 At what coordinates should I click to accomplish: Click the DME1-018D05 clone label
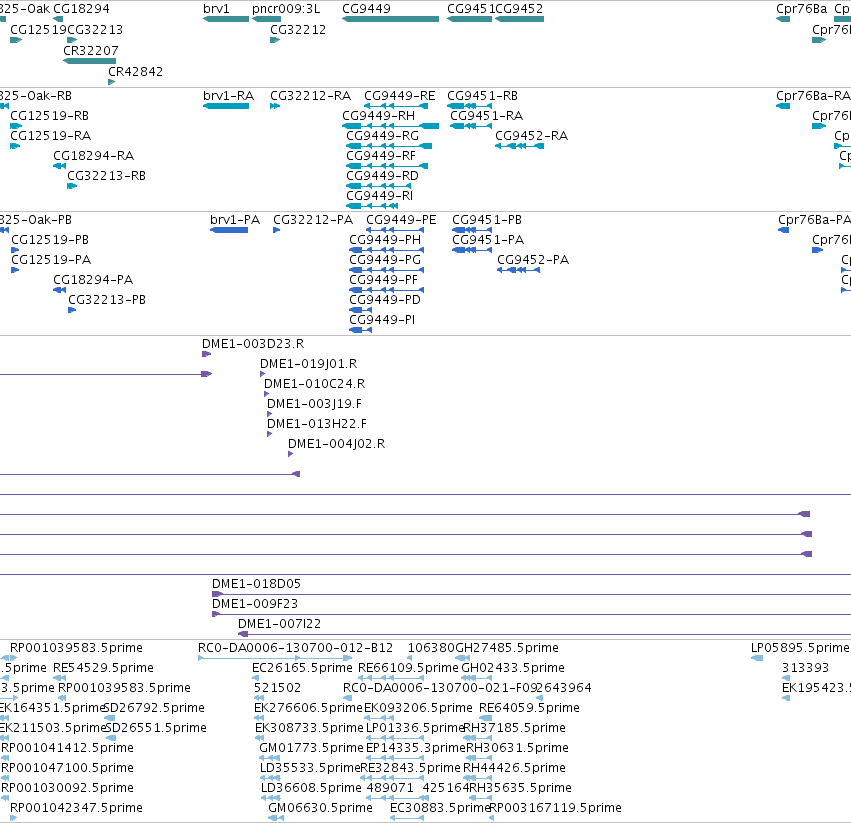256,584
